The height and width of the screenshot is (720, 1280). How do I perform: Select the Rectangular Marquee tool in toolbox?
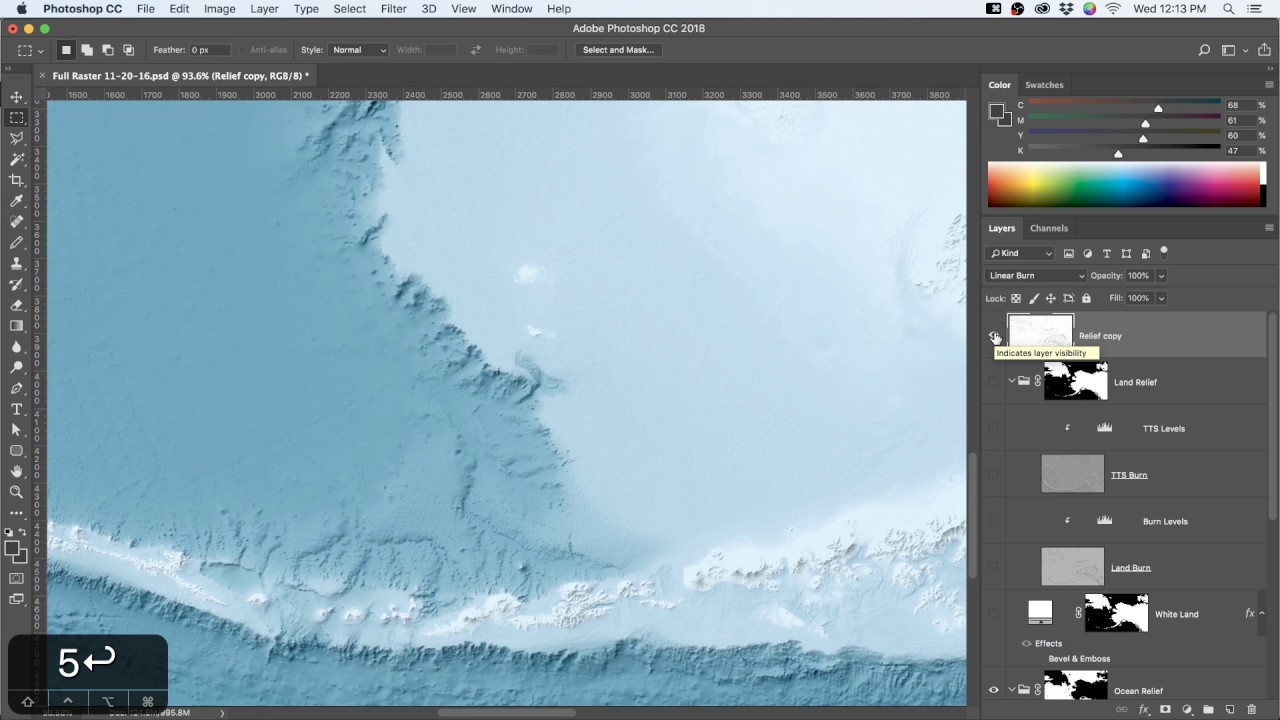[x=16, y=117]
